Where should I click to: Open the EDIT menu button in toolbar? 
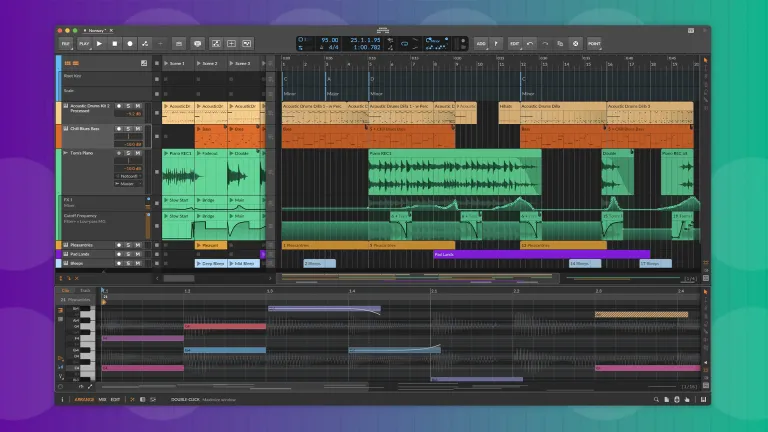(514, 44)
